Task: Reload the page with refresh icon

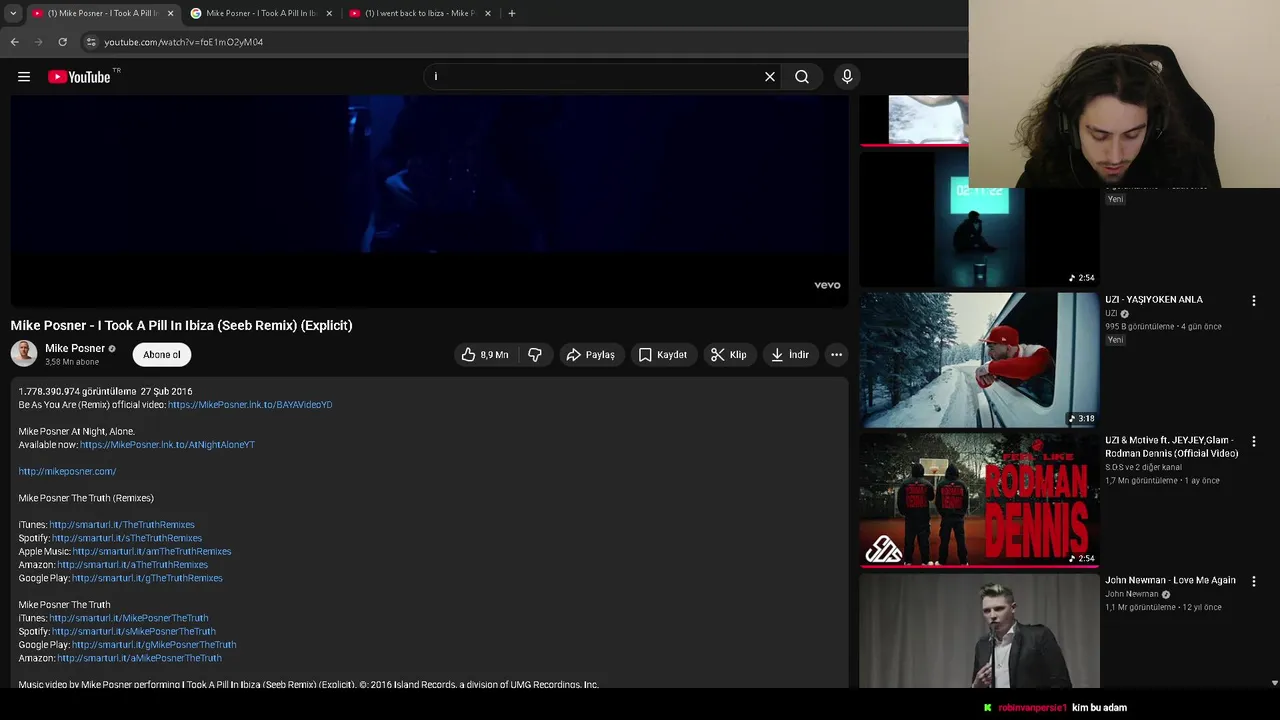Action: coord(62,42)
